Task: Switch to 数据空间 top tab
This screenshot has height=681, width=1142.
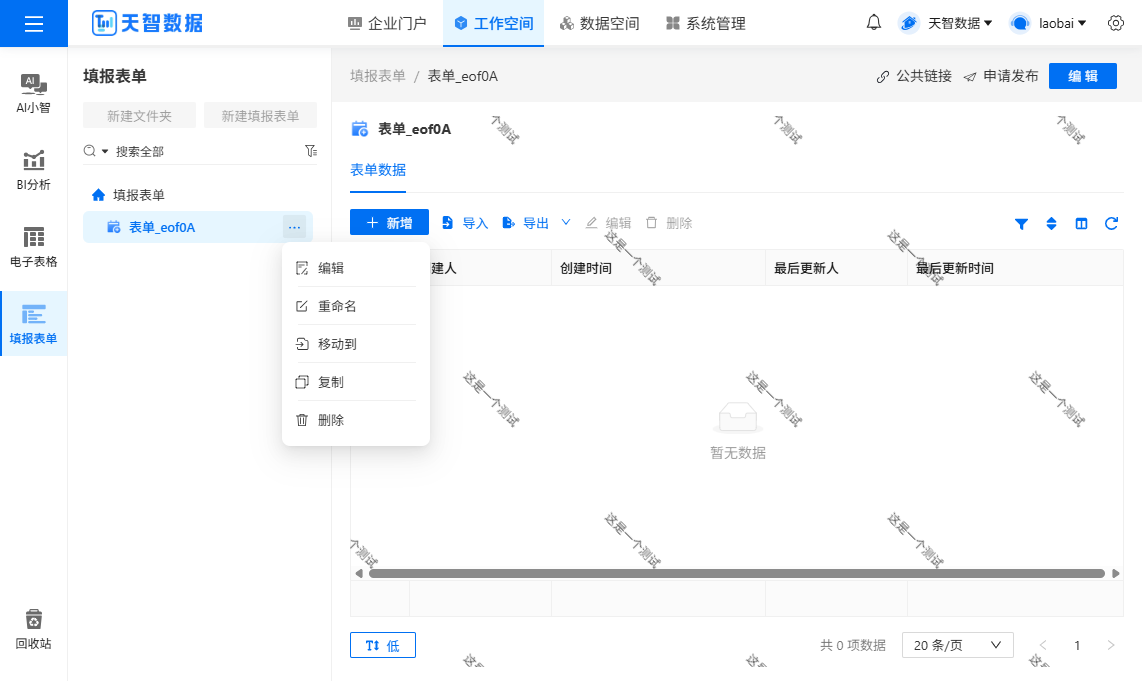Action: [x=599, y=23]
